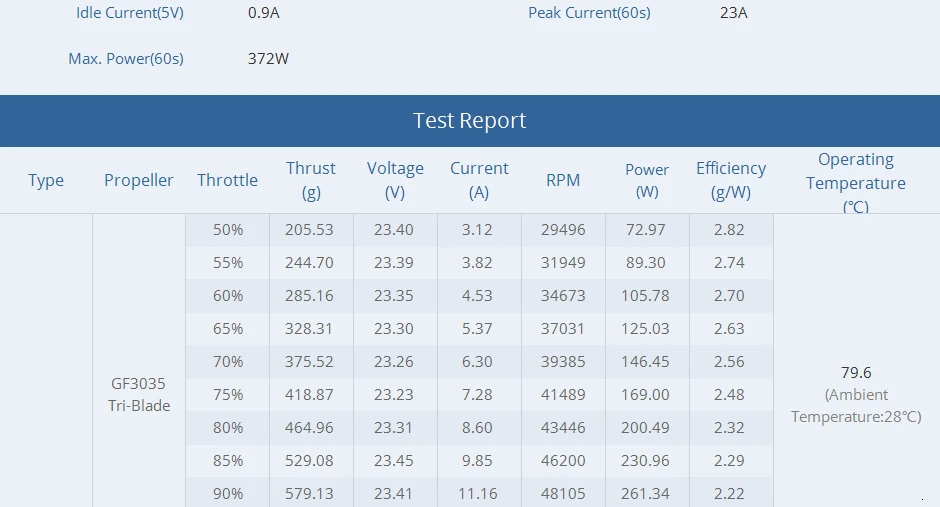
Task: Select the GF3035 Tri-Blade propeller cell
Action: click(139, 394)
